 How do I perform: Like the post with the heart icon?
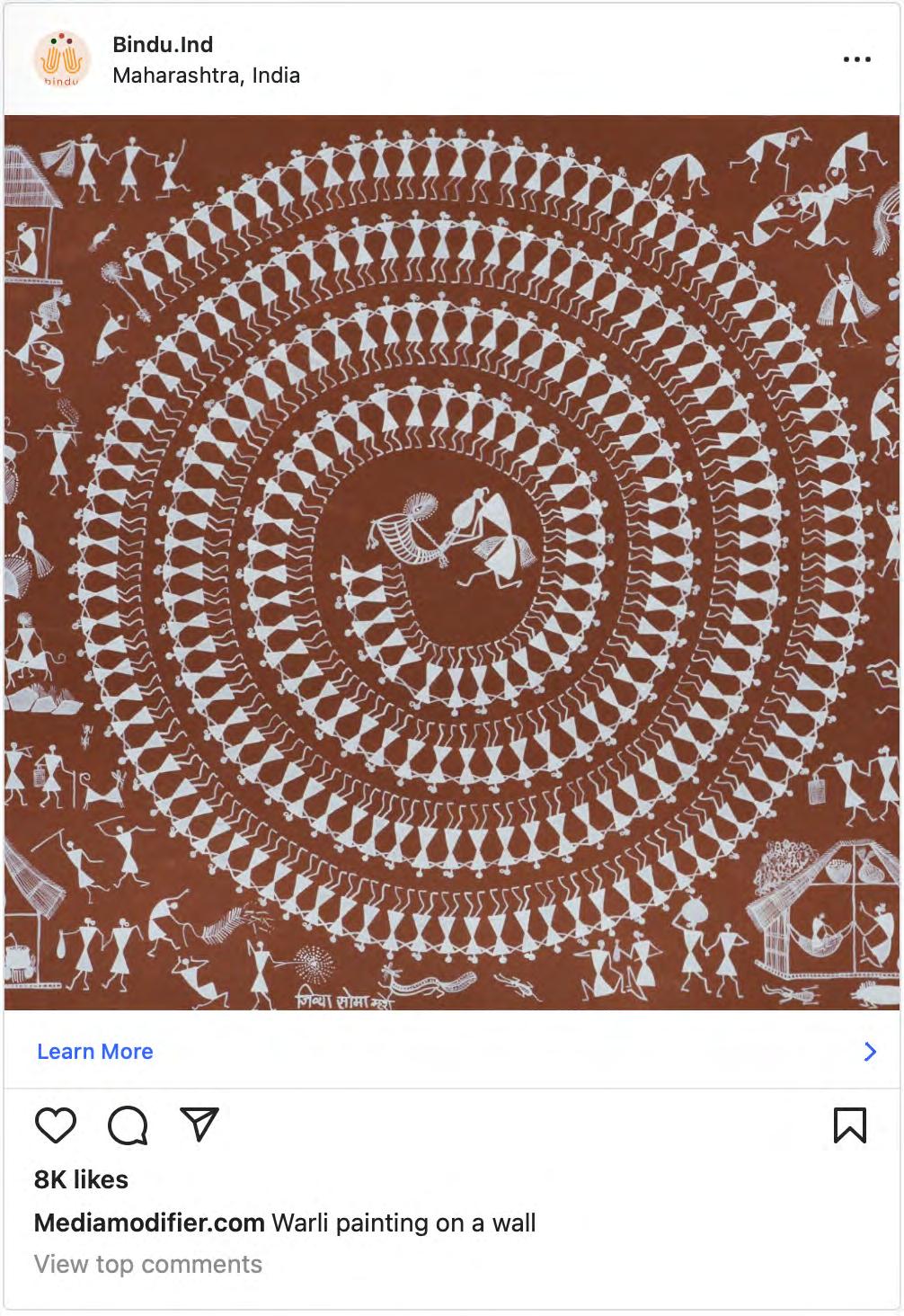pyautogui.click(x=56, y=1125)
